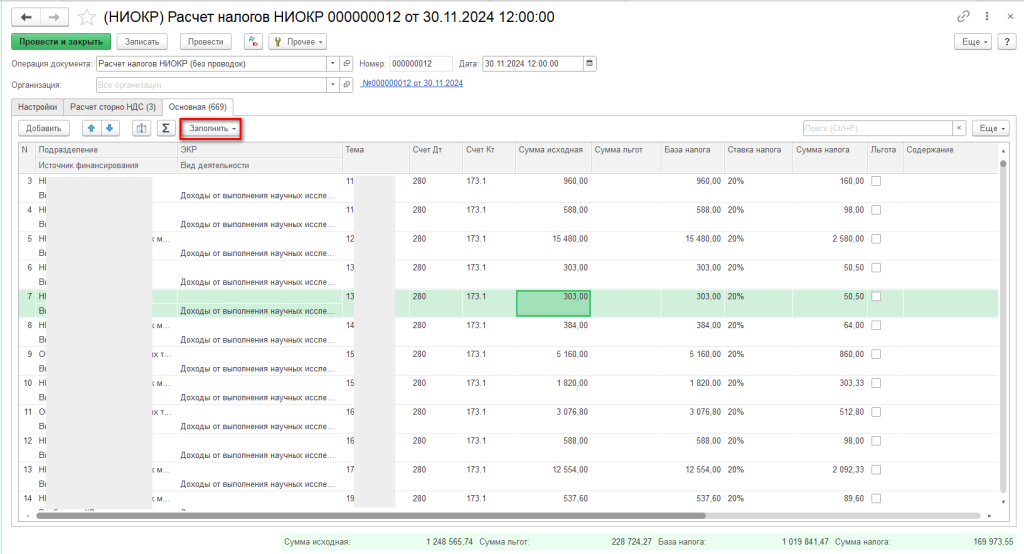Screen dimensions: 1024x554
Task: Click the sigma totals icon in table toolbar
Action: point(166,128)
